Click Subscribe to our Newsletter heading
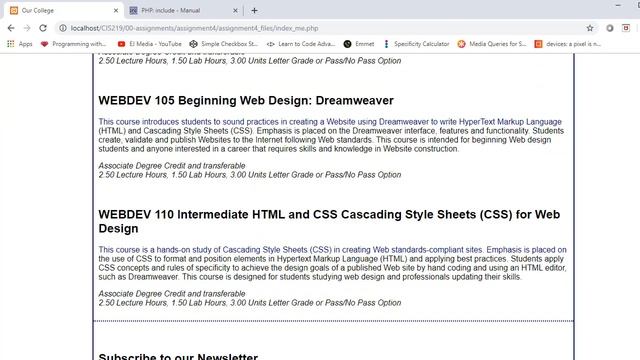The width and height of the screenshot is (640, 360). [178, 356]
